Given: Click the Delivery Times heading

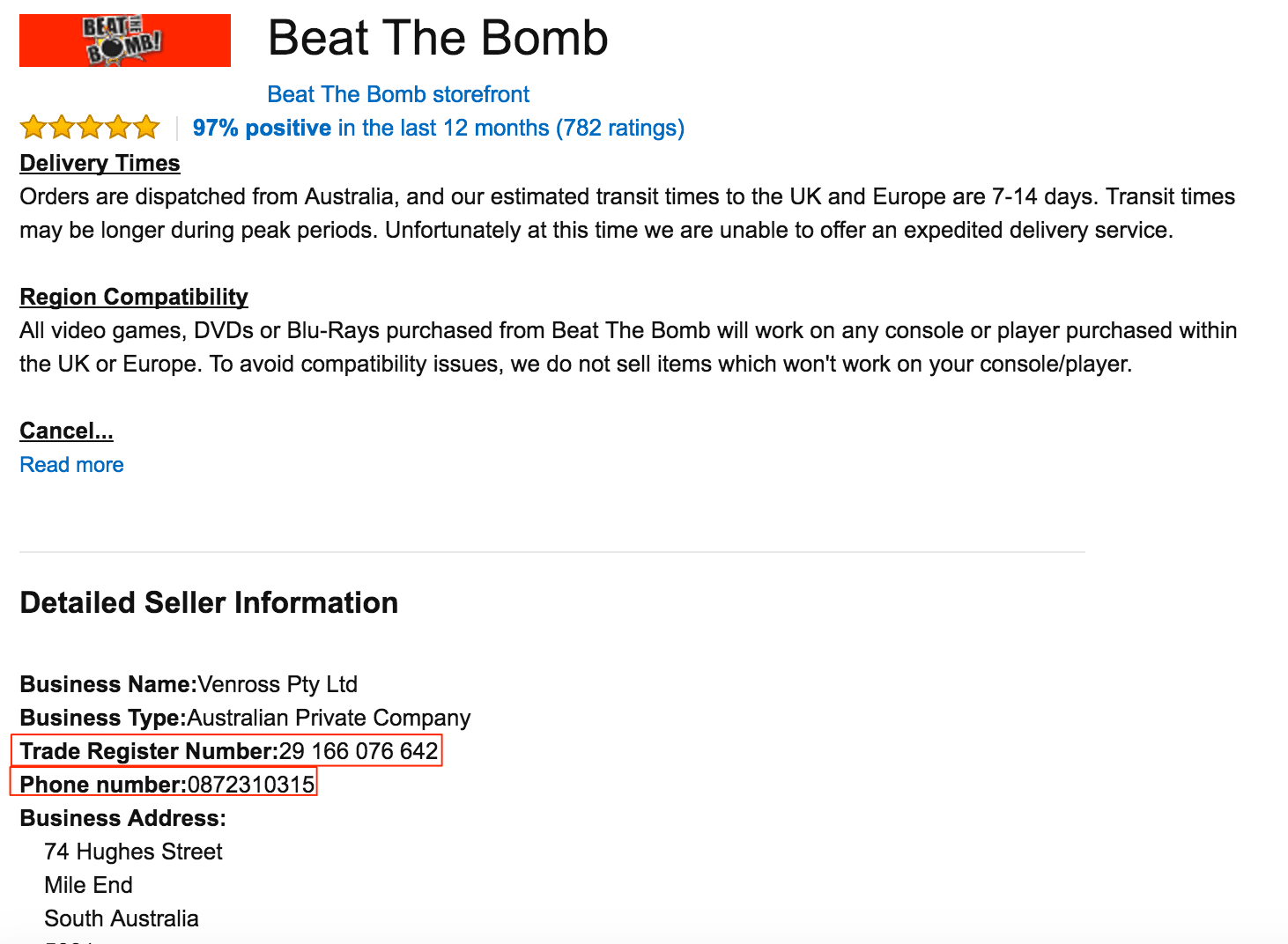Looking at the screenshot, I should click(100, 164).
